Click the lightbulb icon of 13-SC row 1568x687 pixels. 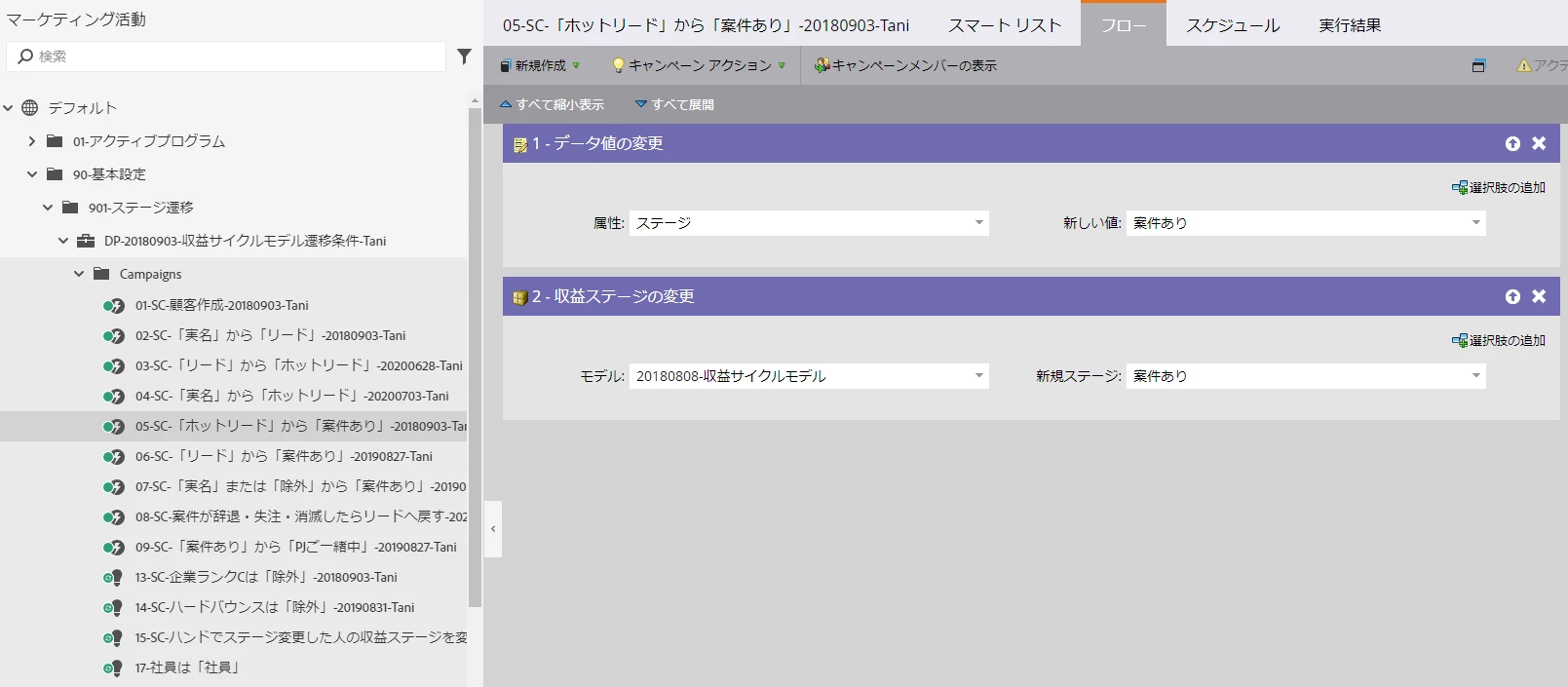pyautogui.click(x=113, y=578)
